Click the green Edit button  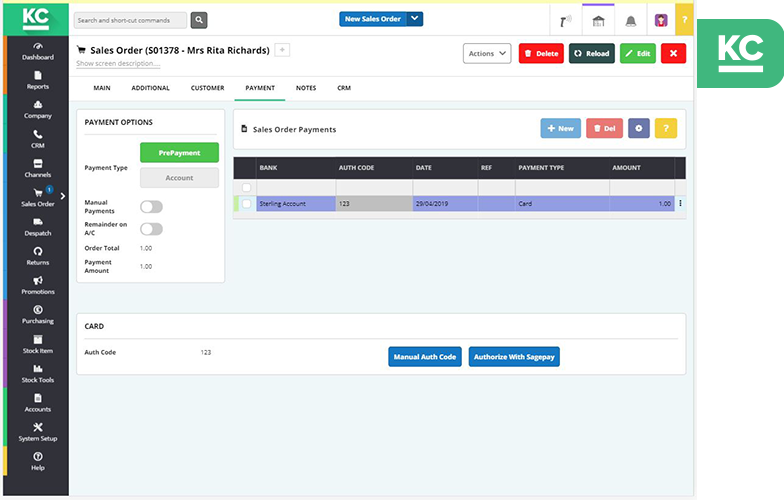click(638, 54)
